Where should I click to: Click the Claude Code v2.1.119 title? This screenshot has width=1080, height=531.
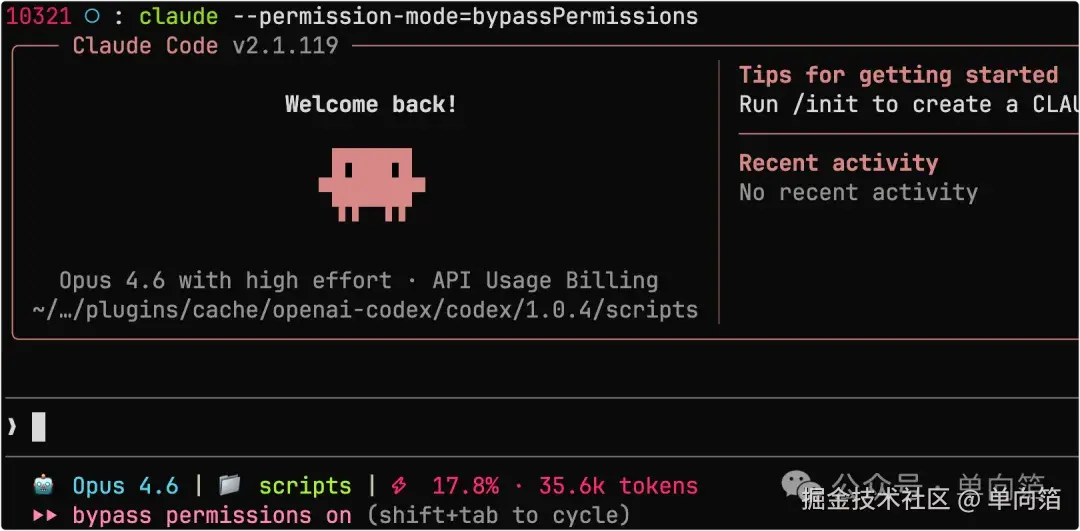point(205,45)
